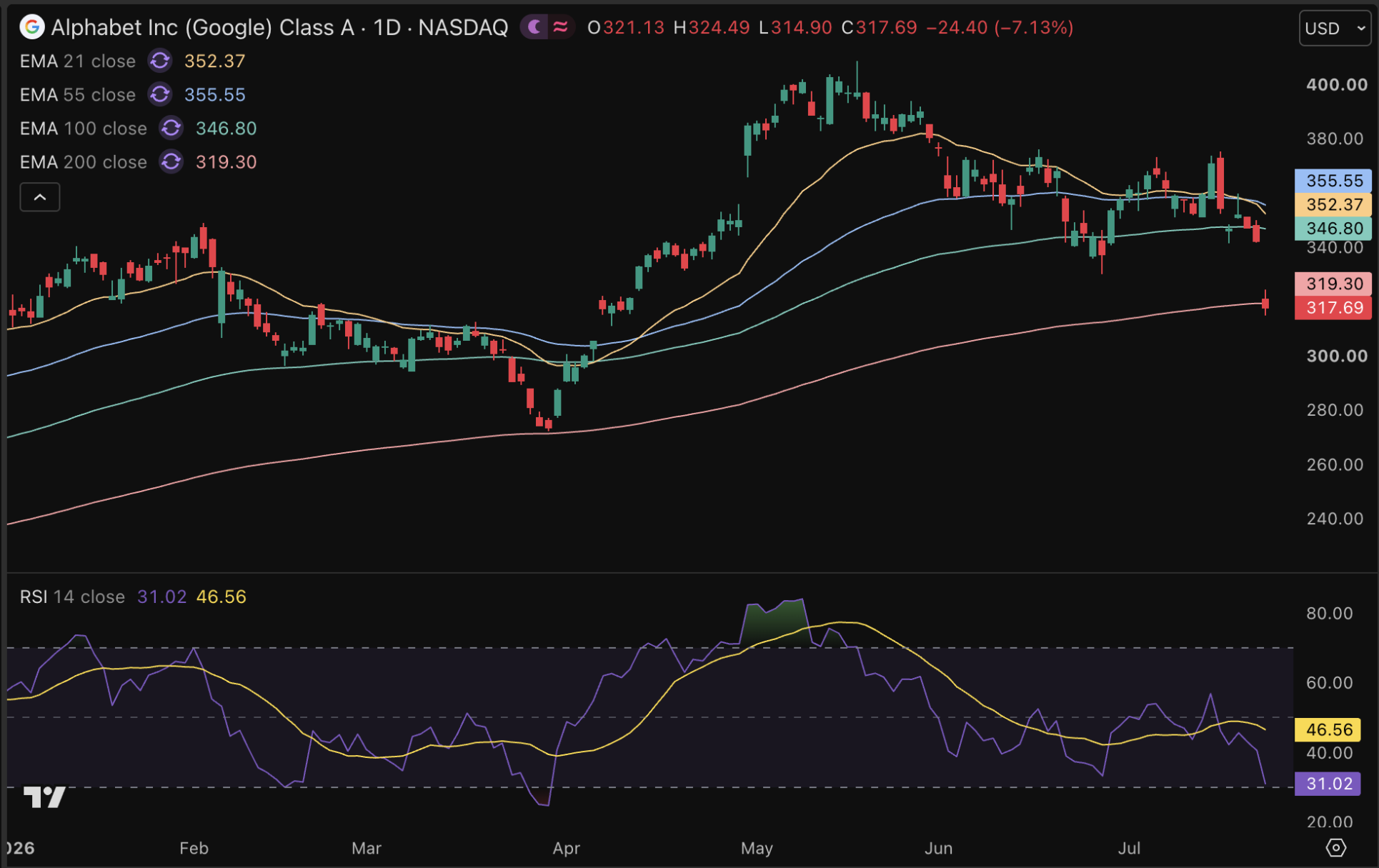1379x868 pixels.
Task: Click the red 317.69 last price tag
Action: pyautogui.click(x=1333, y=308)
